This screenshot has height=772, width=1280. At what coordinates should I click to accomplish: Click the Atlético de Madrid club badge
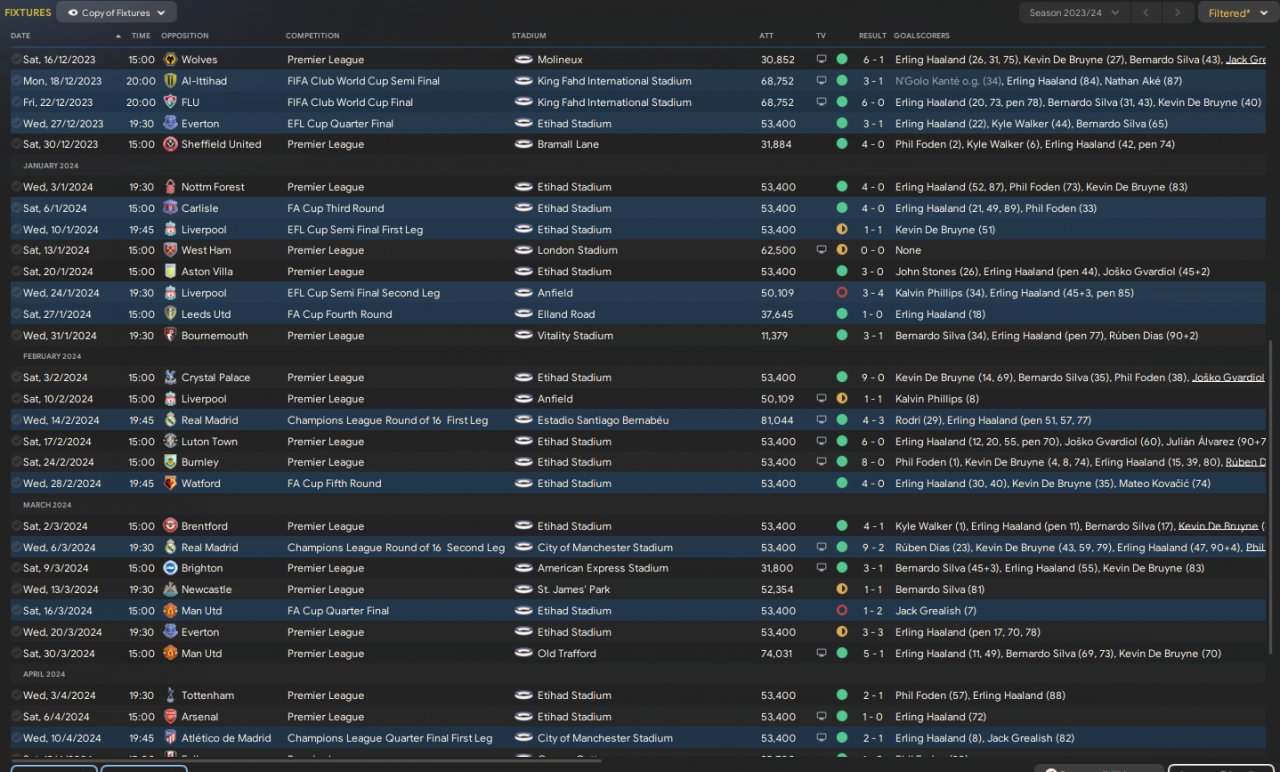[170, 738]
